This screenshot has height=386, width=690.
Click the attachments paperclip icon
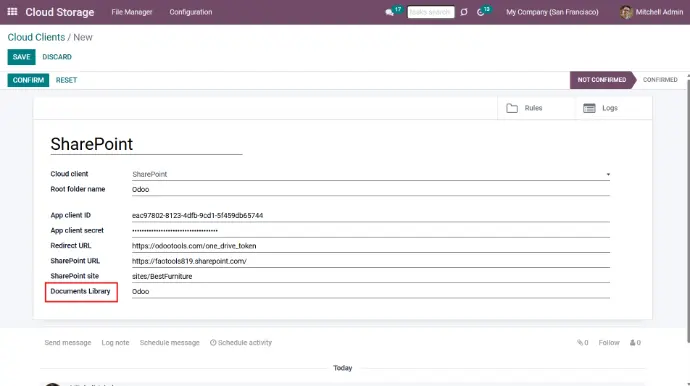[580, 342]
